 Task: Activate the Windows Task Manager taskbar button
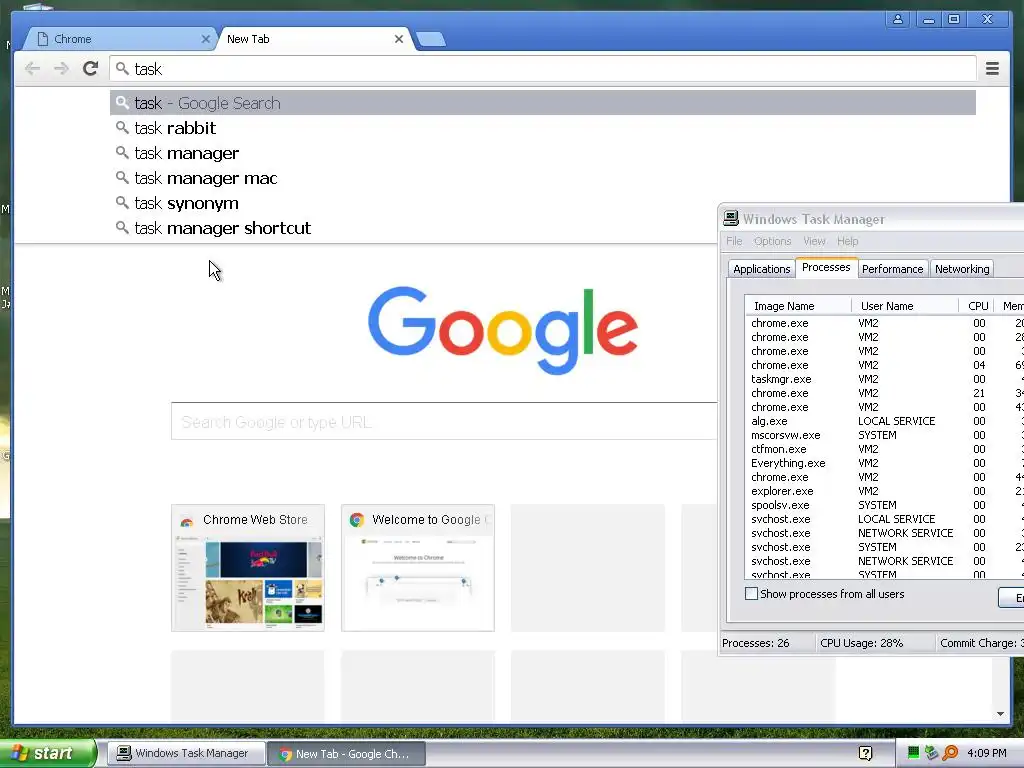coord(186,753)
